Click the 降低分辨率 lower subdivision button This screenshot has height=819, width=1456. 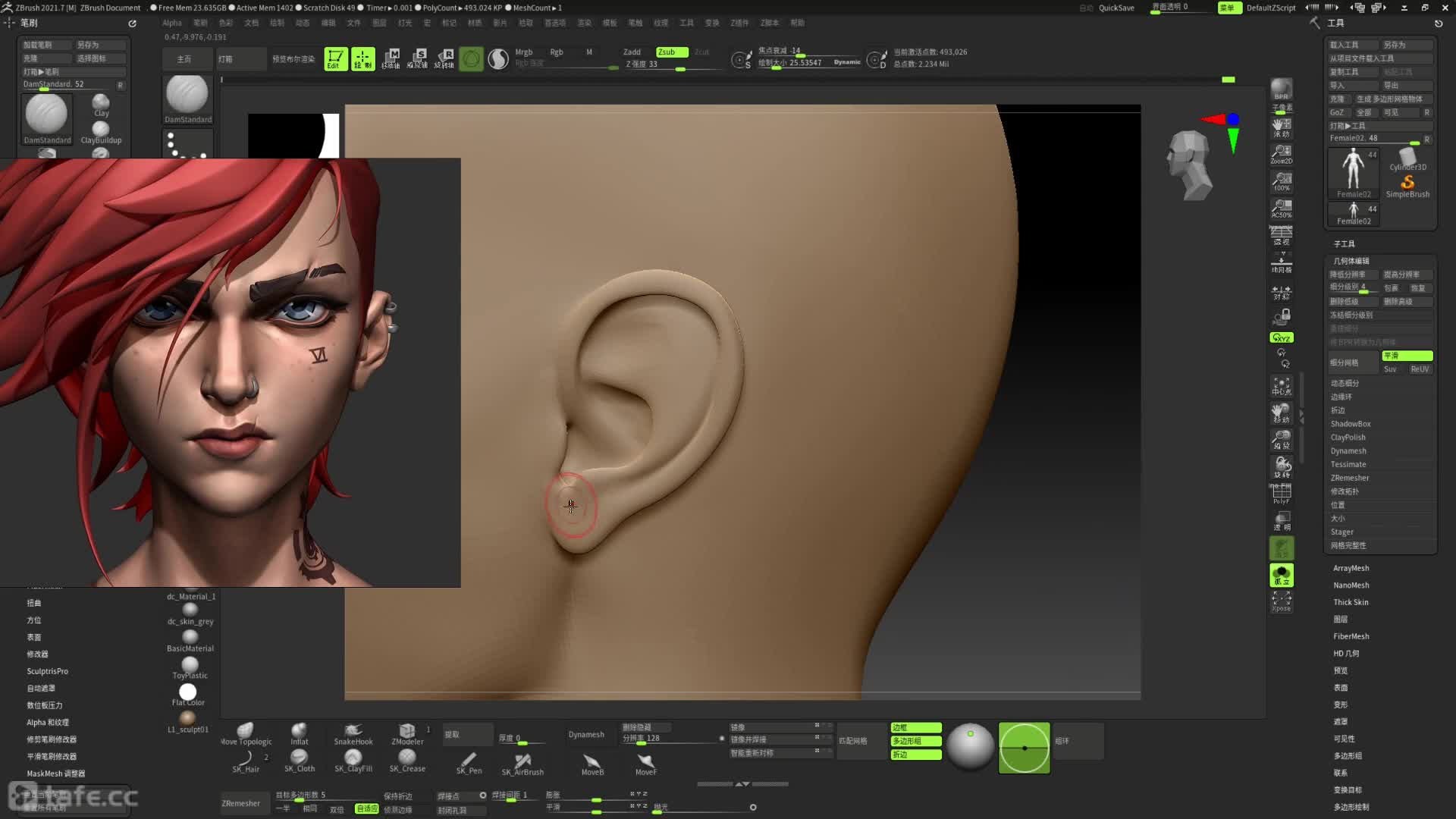(1352, 275)
